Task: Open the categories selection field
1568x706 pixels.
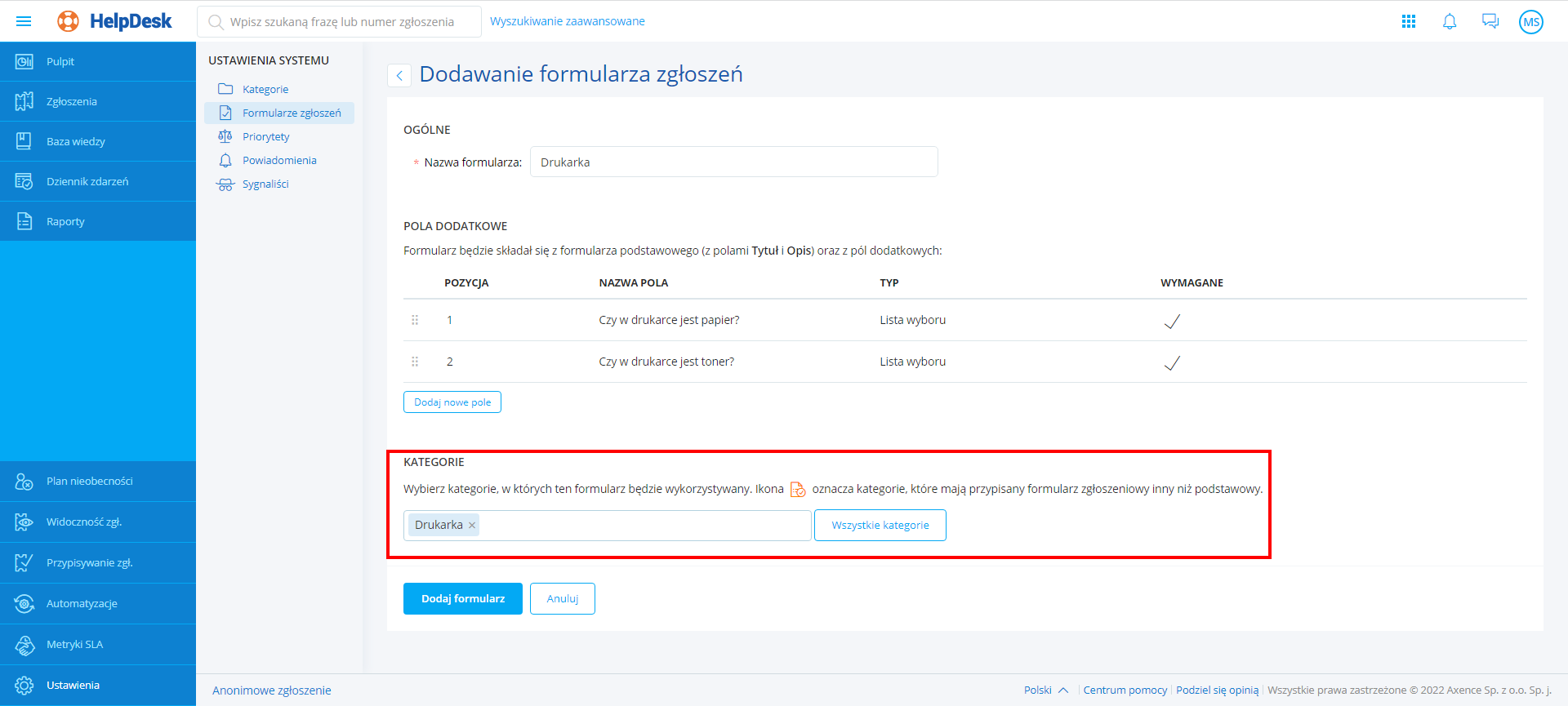Action: point(645,526)
